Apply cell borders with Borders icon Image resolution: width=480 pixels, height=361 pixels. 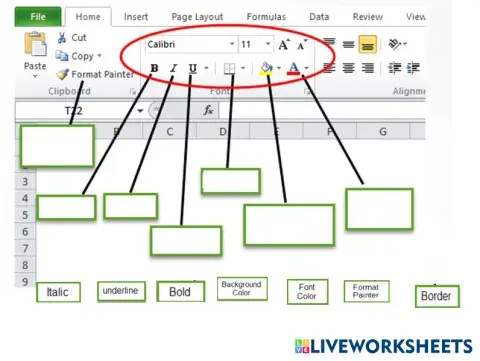[229, 69]
